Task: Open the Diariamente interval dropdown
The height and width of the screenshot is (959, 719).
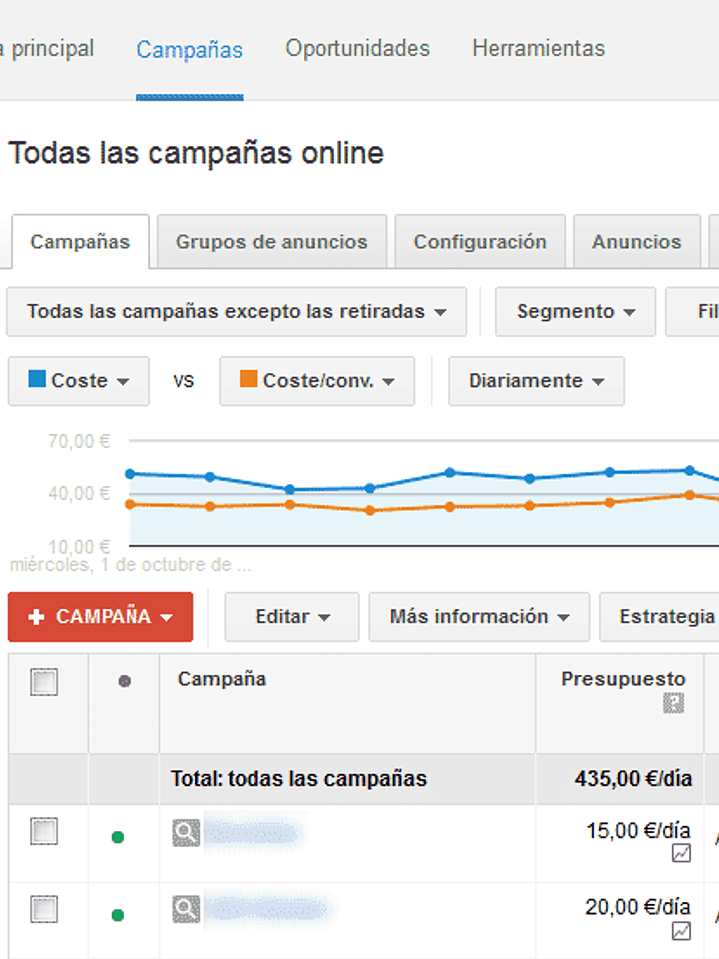Action: 536,381
